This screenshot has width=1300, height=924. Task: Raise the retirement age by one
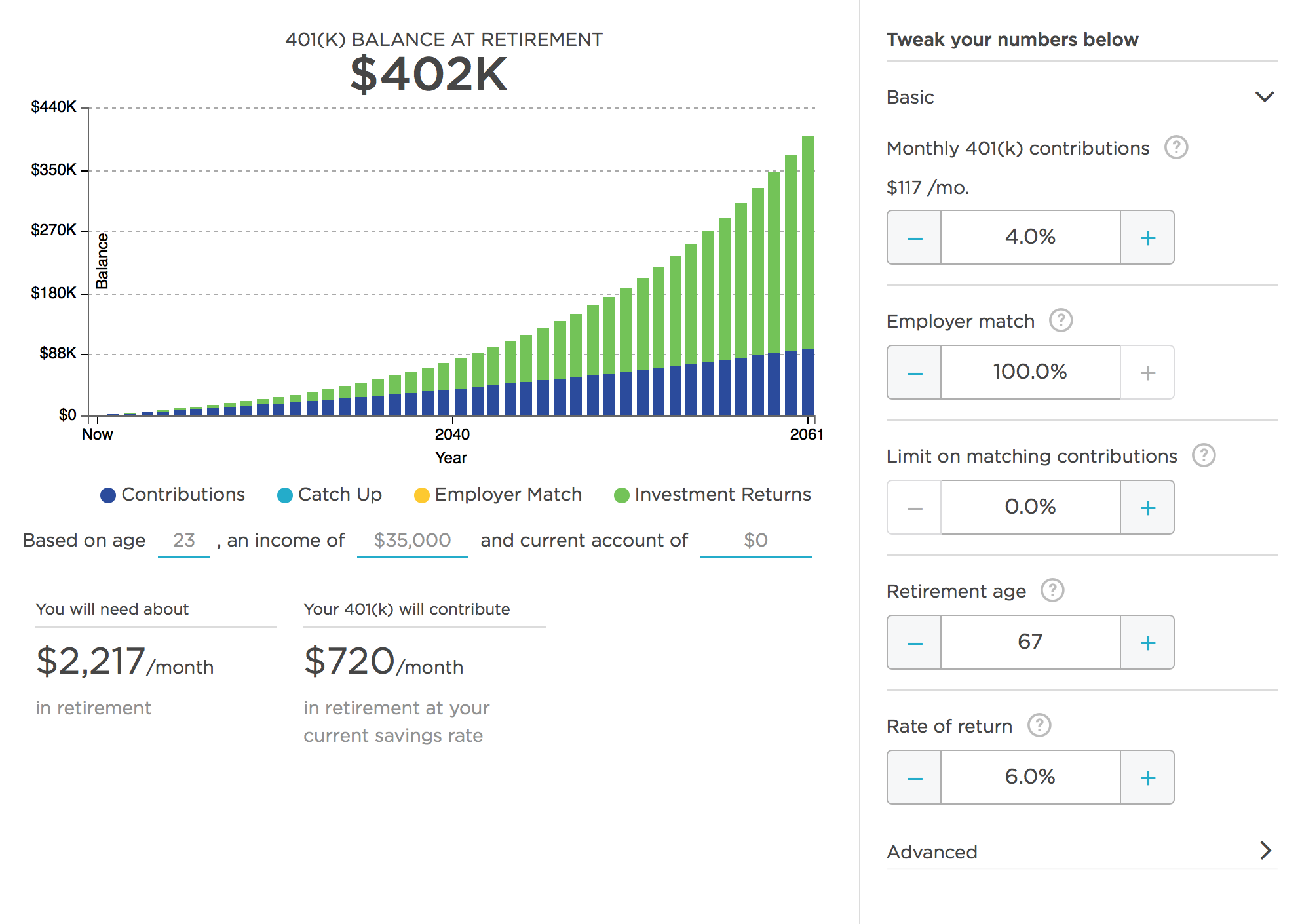1147,643
